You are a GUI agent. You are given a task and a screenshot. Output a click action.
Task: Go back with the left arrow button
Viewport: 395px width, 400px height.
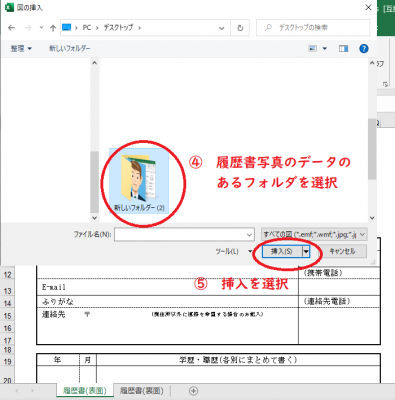(11, 28)
